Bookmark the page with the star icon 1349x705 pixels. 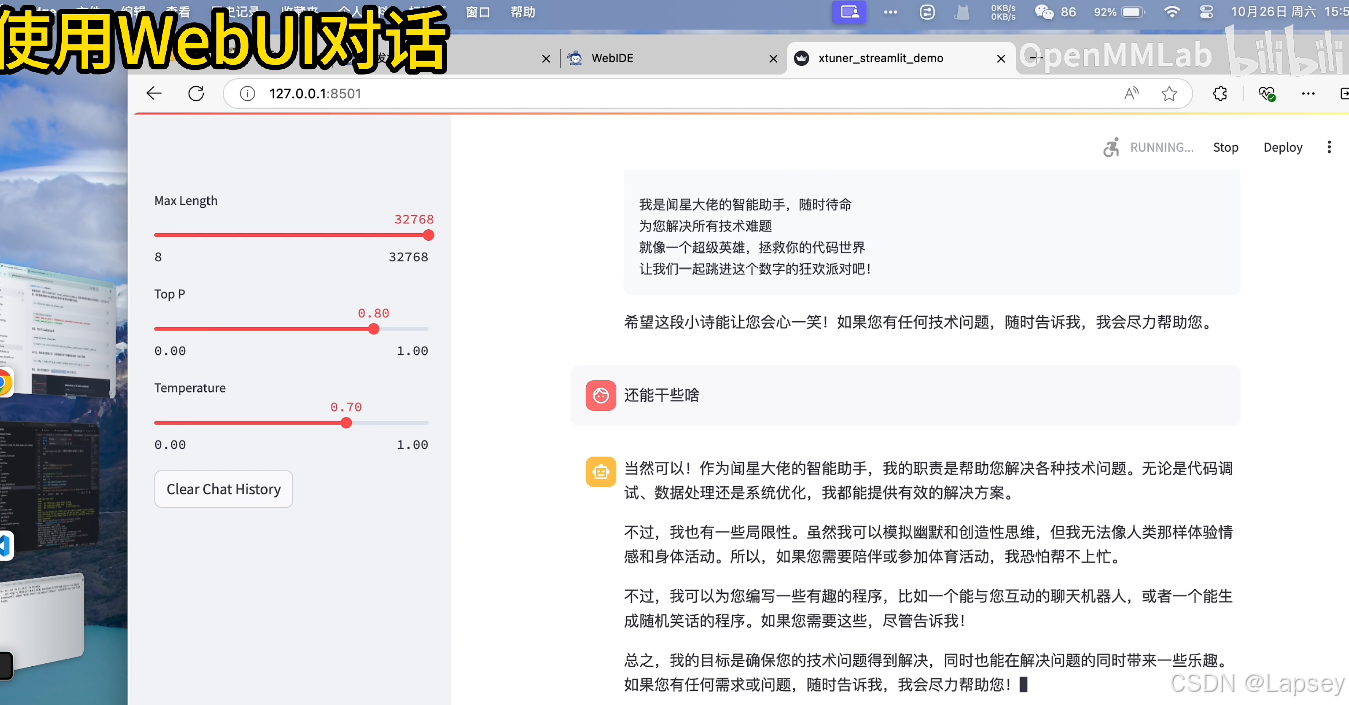pyautogui.click(x=1169, y=93)
